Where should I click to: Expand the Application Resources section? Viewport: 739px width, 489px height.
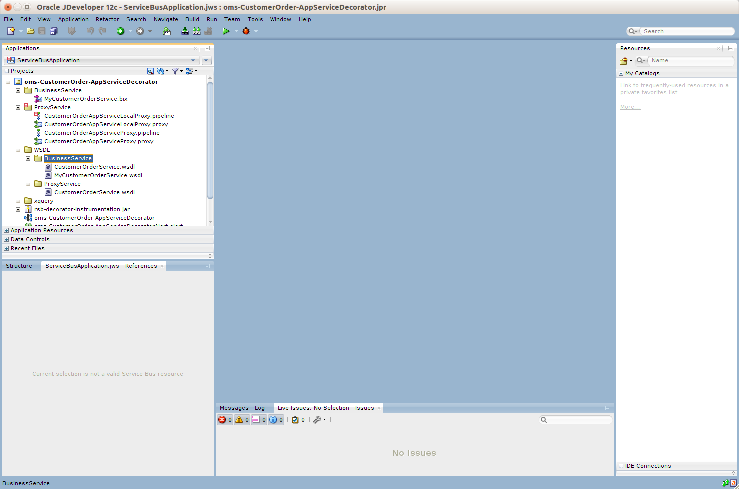(7, 231)
